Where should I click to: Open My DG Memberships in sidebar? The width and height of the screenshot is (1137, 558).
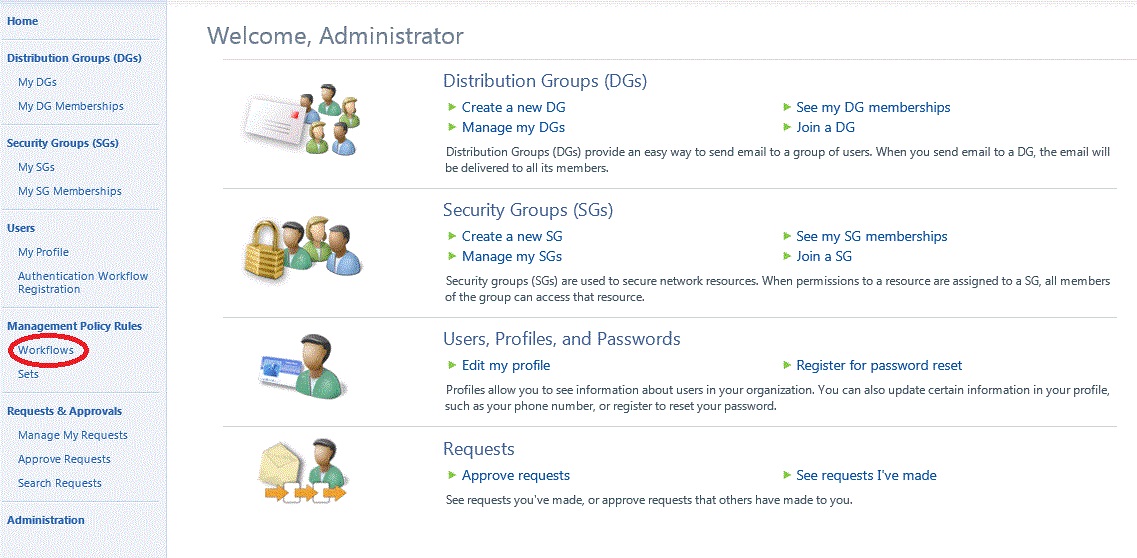click(x=71, y=106)
